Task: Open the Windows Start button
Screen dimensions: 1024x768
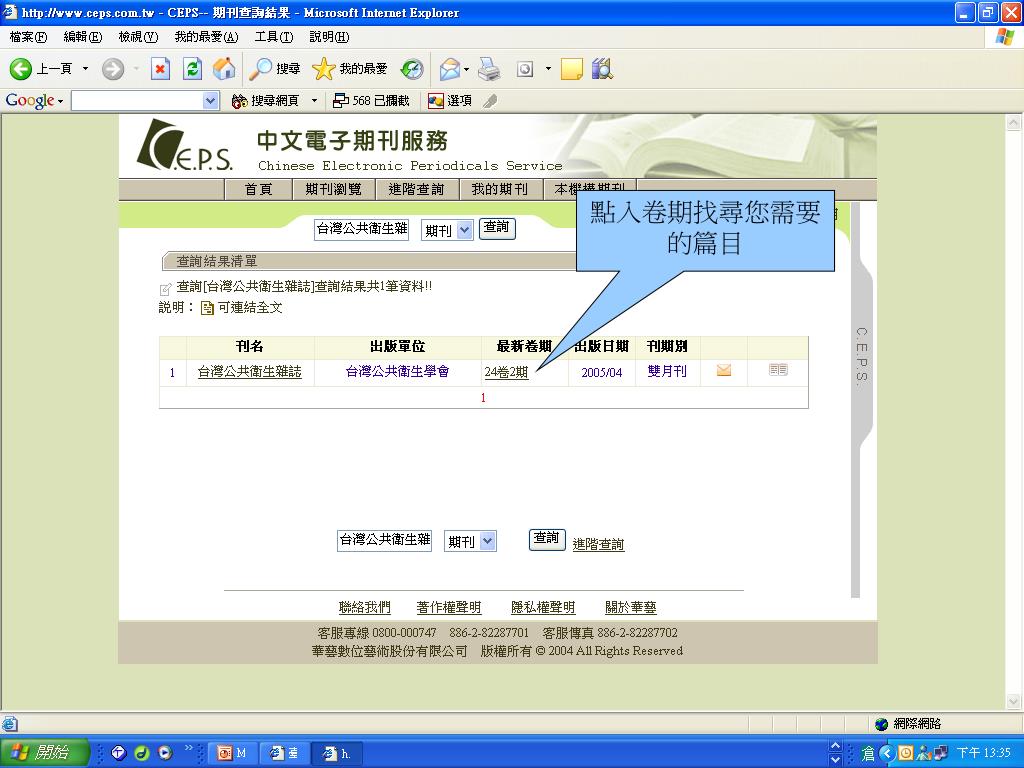Action: tap(44, 752)
